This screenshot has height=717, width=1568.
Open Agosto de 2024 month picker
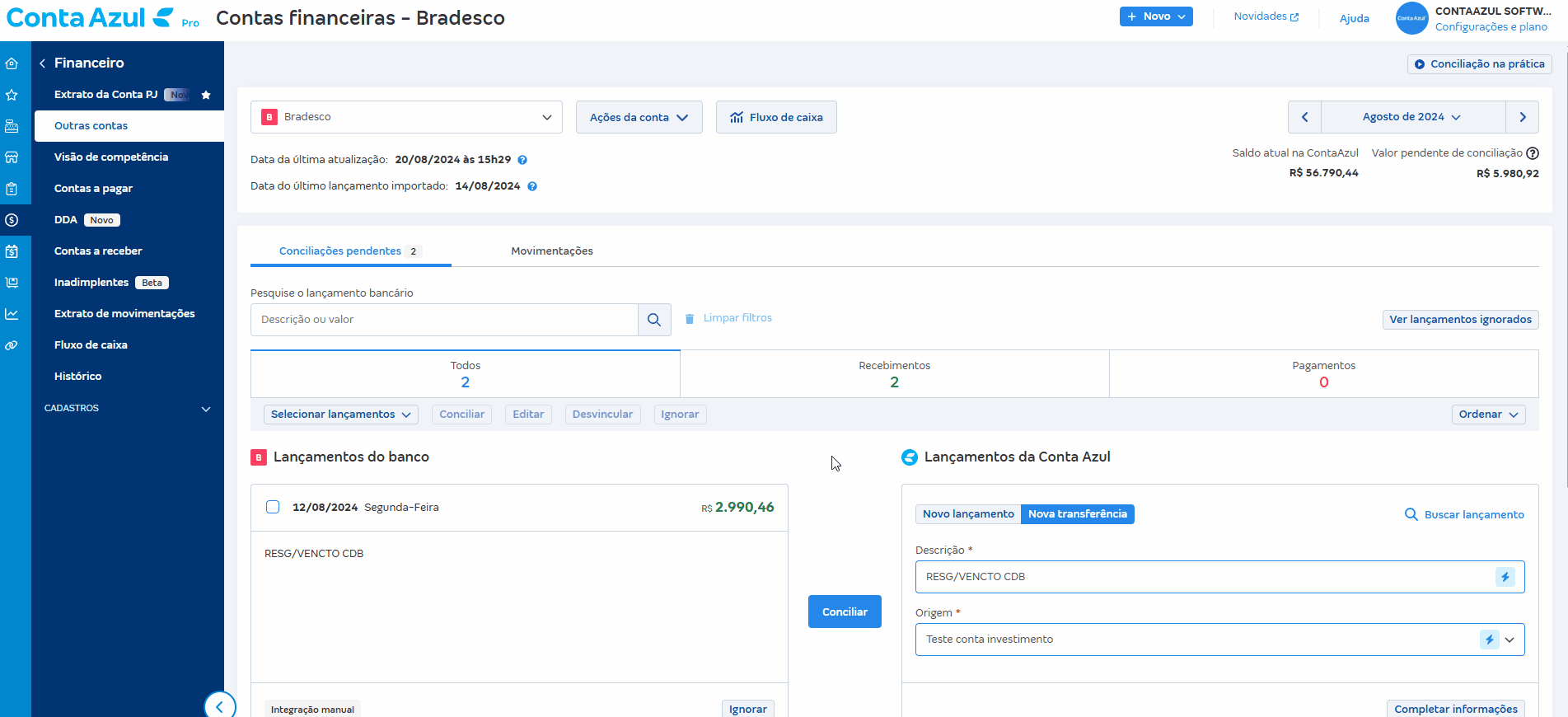click(x=1412, y=117)
